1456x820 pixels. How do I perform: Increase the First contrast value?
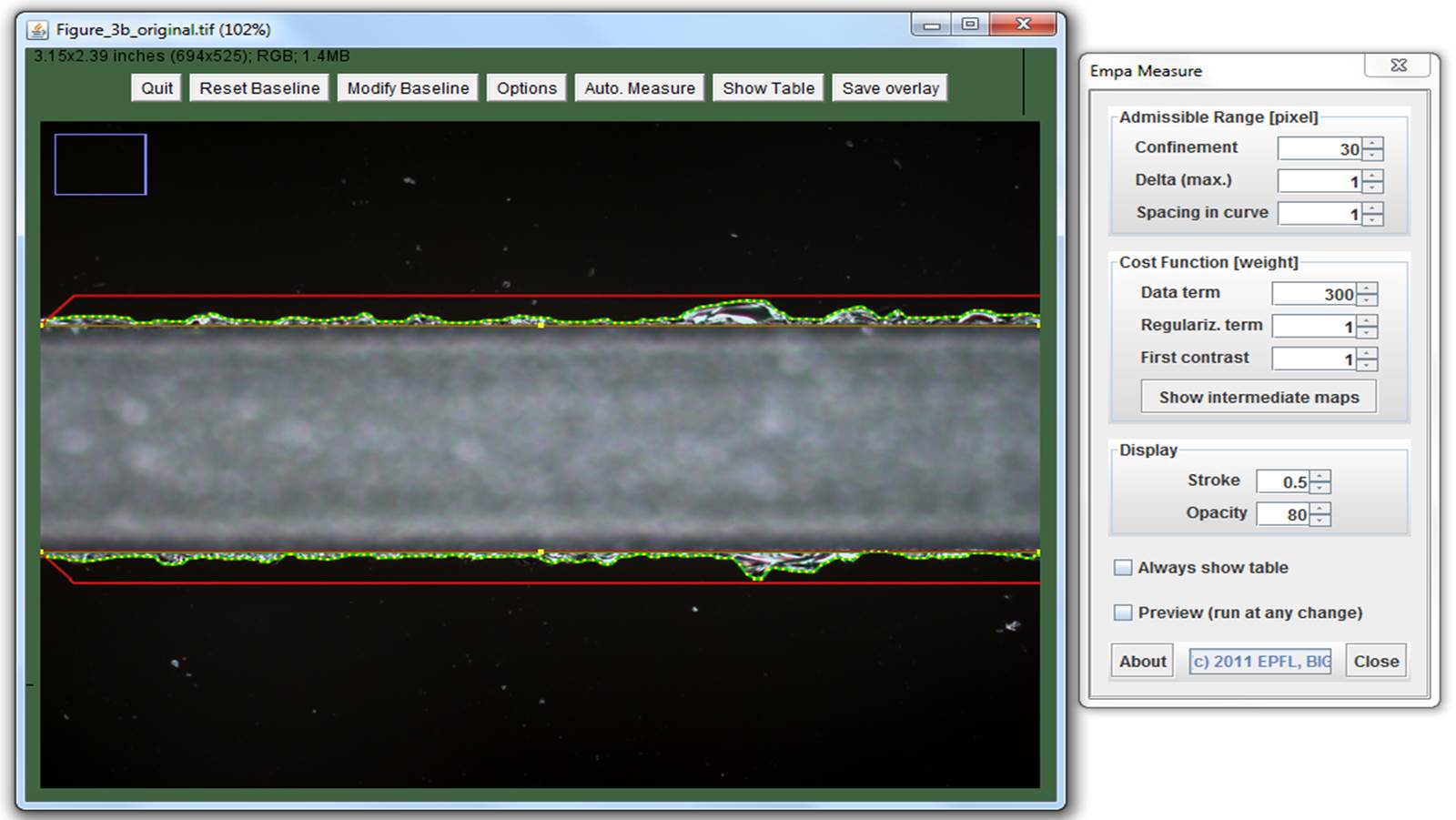(x=1368, y=353)
